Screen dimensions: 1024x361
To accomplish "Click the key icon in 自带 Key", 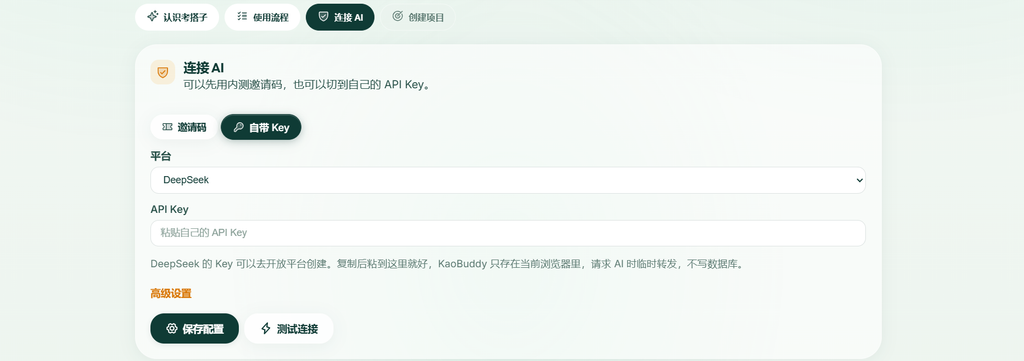I will tap(238, 127).
